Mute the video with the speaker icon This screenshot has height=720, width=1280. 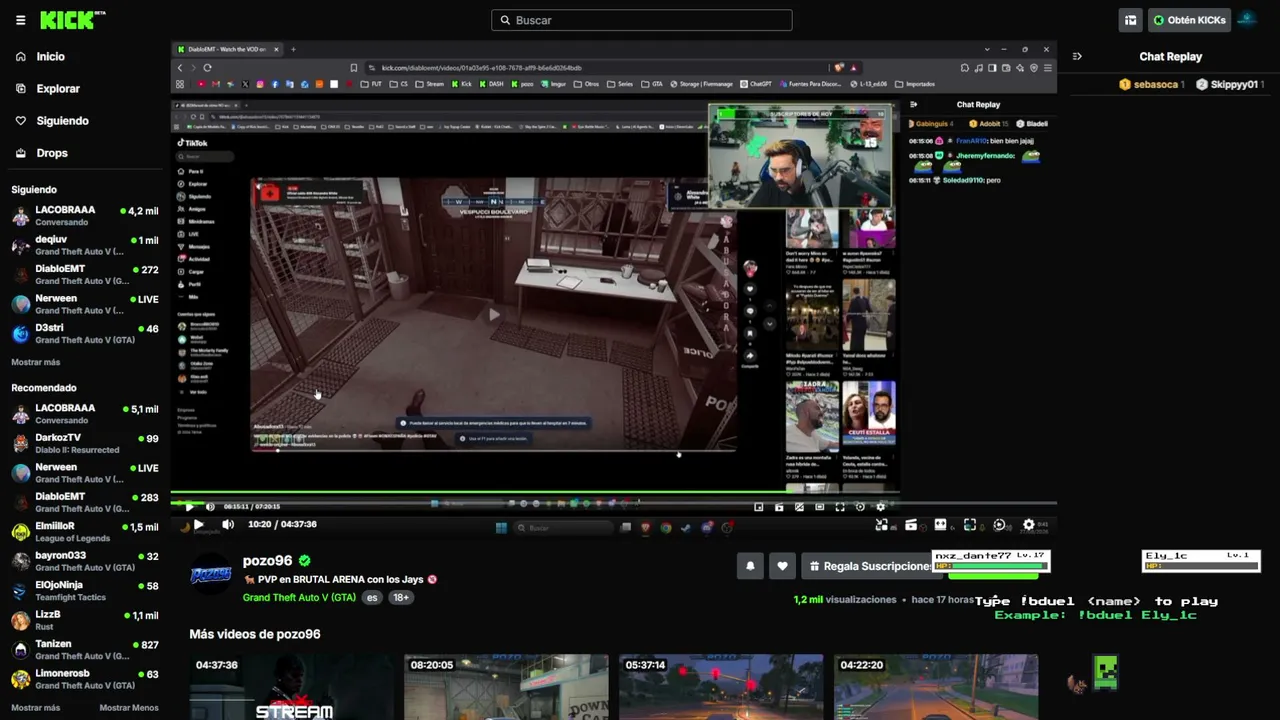click(x=228, y=524)
